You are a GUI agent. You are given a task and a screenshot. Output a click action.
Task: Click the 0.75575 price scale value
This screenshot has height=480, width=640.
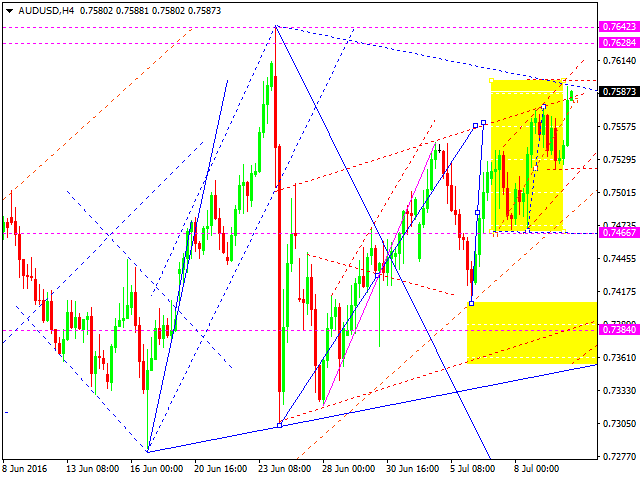point(619,127)
